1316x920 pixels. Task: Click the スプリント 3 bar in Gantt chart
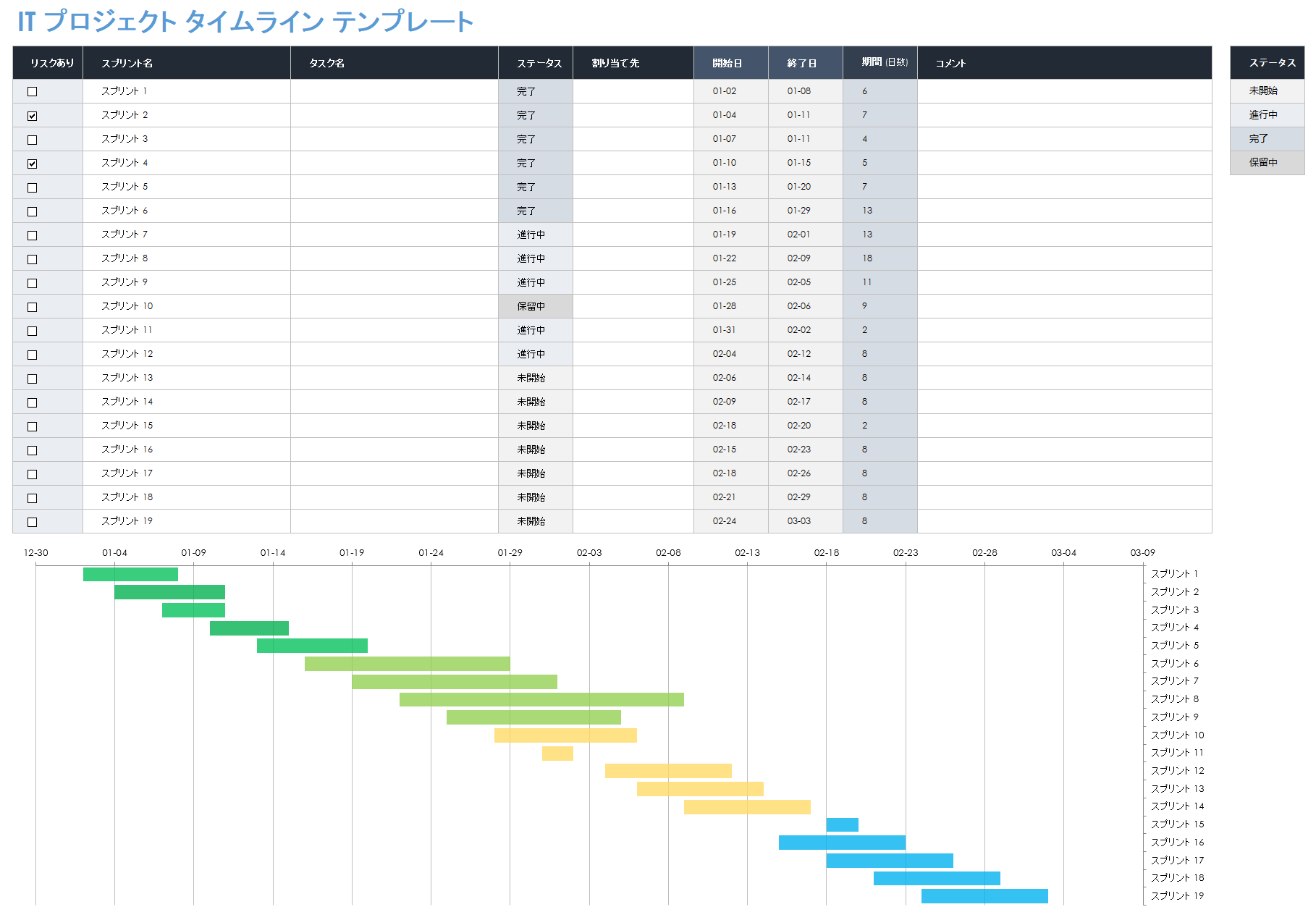coord(193,610)
